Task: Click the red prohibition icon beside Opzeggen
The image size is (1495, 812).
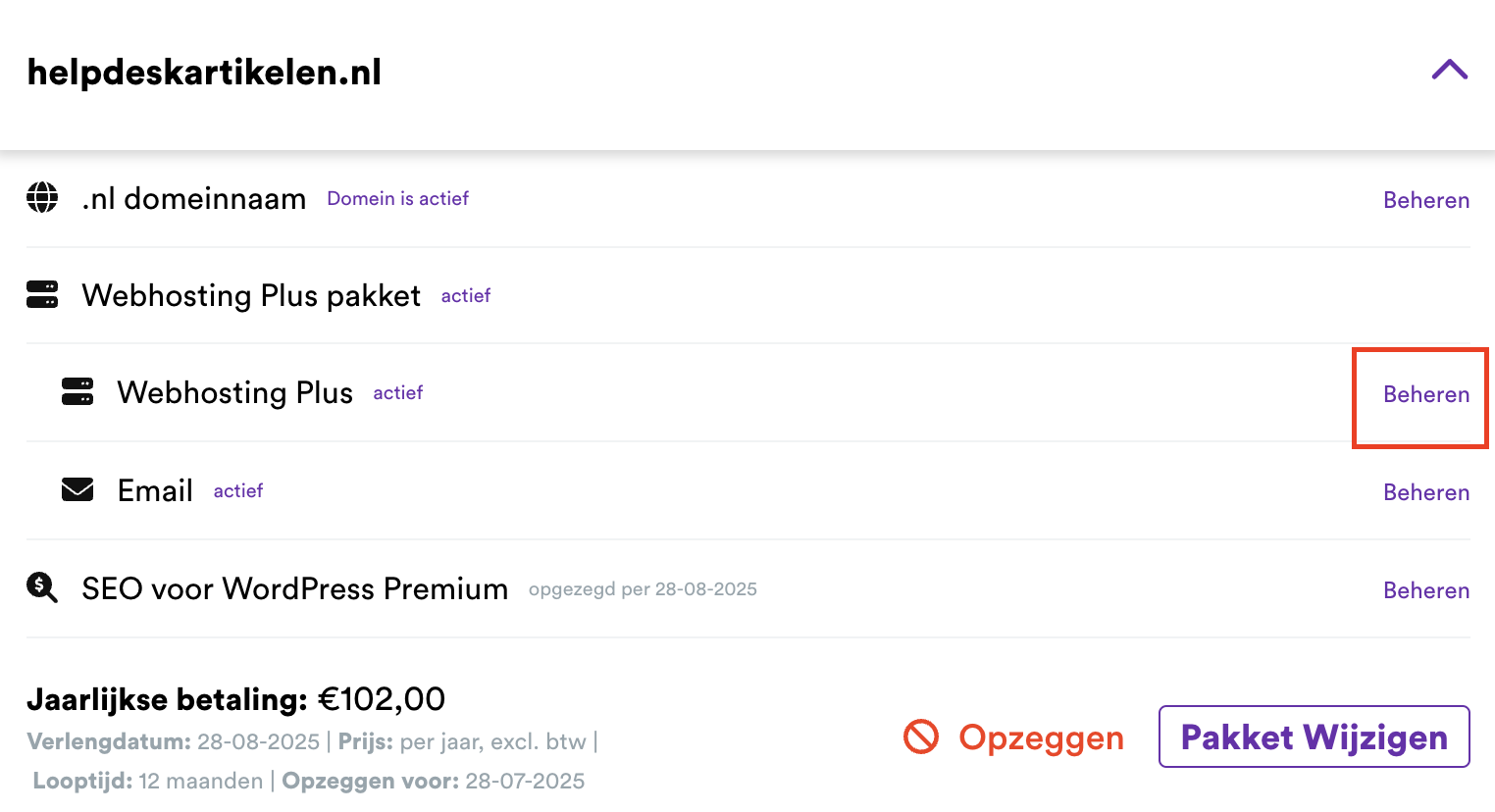Action: tap(921, 736)
